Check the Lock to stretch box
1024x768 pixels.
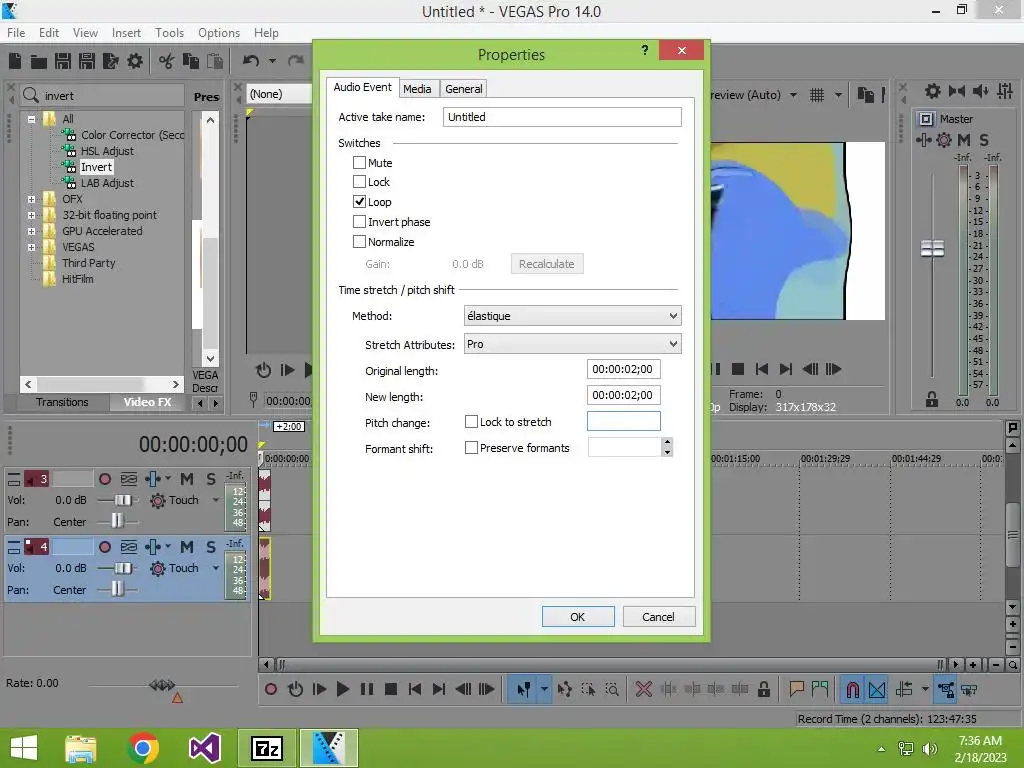(471, 422)
